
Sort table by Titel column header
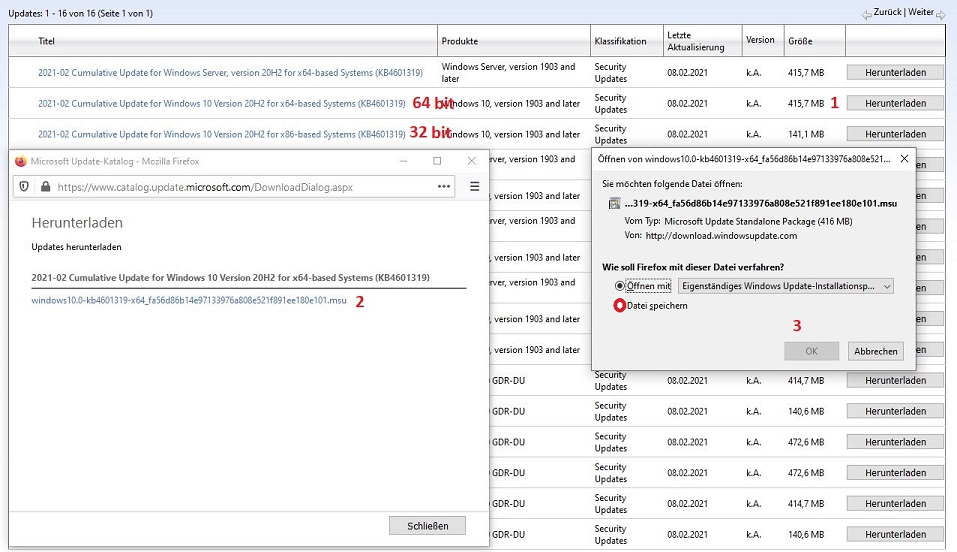coord(46,41)
